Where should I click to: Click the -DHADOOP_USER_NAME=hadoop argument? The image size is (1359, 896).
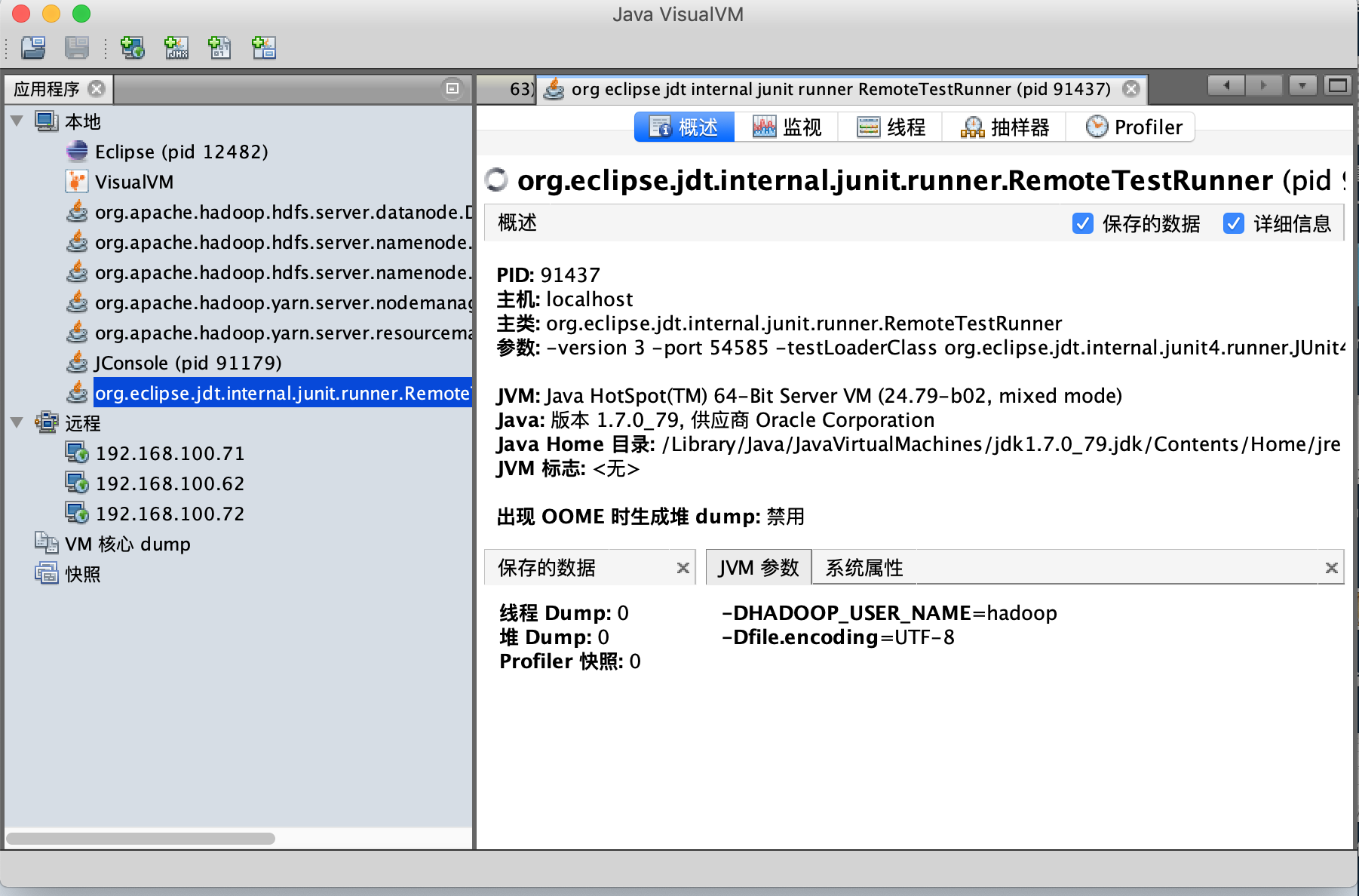pyautogui.click(x=889, y=613)
